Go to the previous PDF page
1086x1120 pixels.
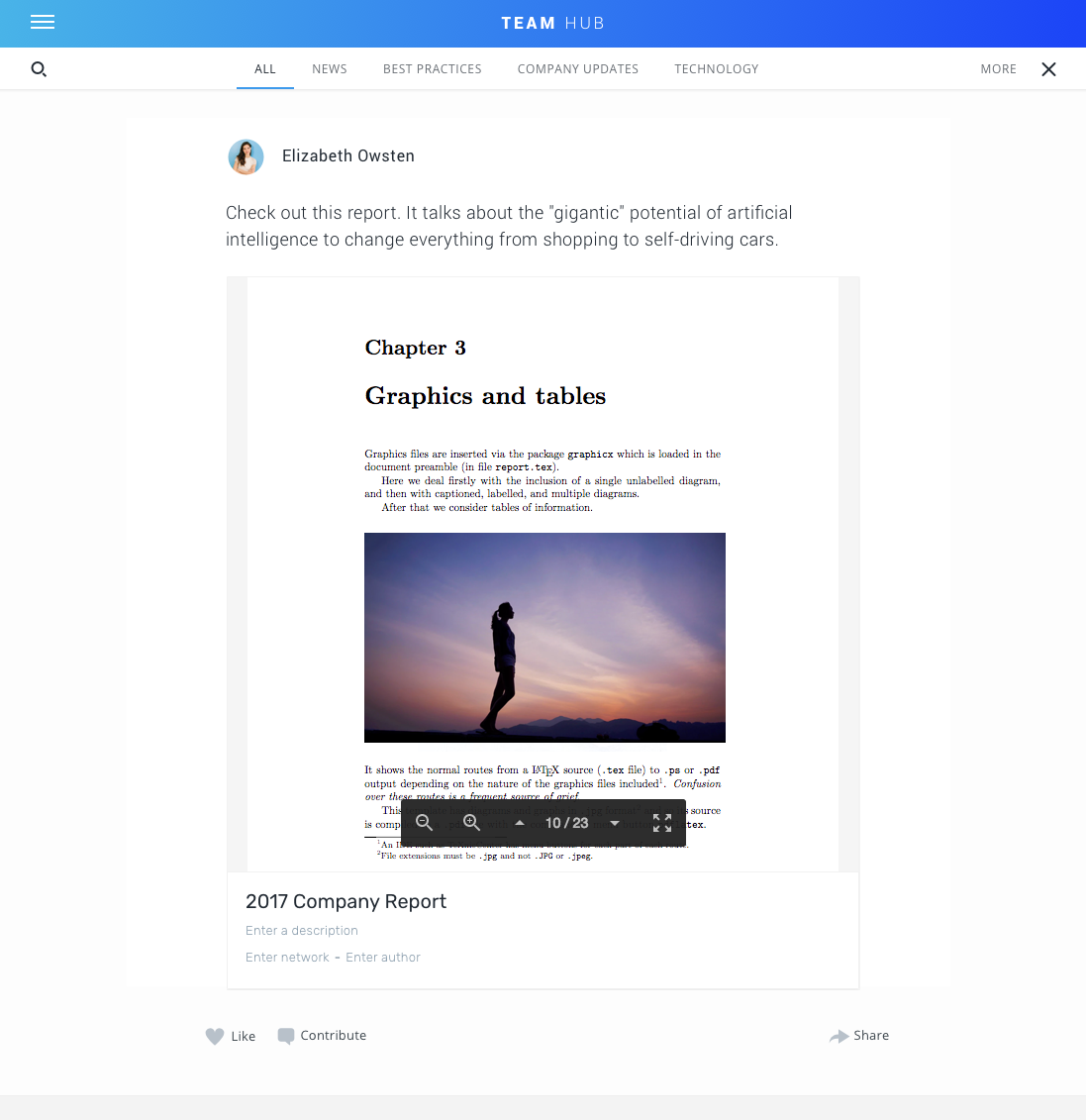(519, 823)
